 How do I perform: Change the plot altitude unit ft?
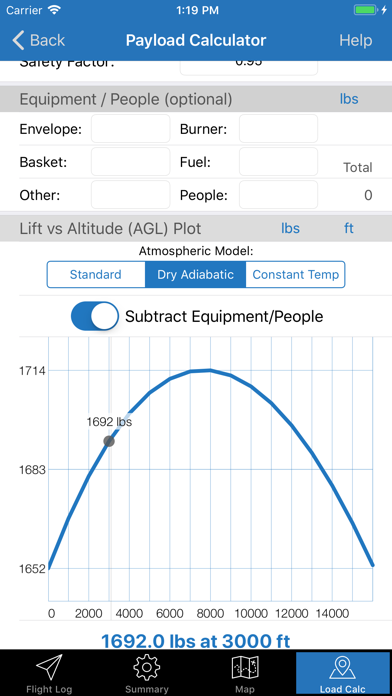(x=349, y=228)
